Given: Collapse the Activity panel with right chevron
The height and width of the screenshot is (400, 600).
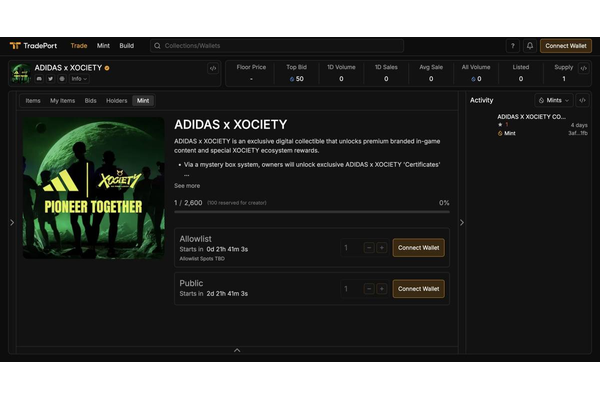Looking at the screenshot, I should point(462,222).
